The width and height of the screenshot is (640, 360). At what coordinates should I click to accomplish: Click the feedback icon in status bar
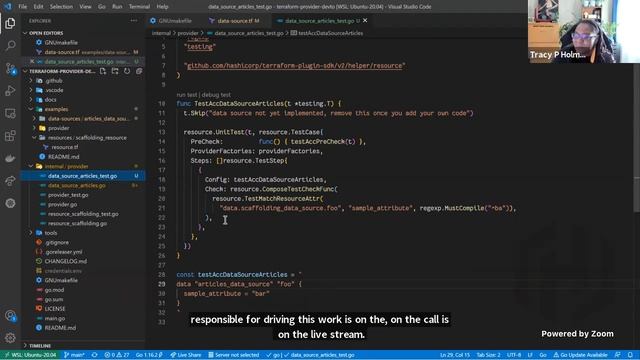(x=618, y=355)
